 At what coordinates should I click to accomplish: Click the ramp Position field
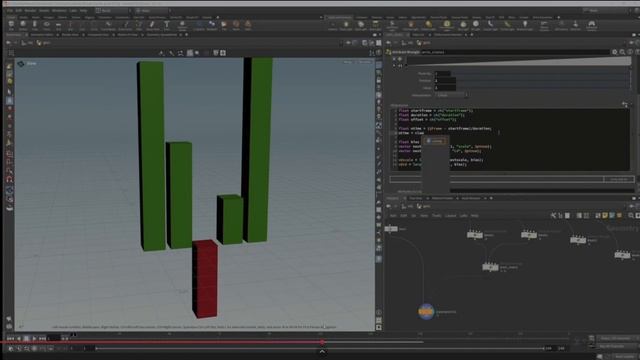tap(444, 80)
